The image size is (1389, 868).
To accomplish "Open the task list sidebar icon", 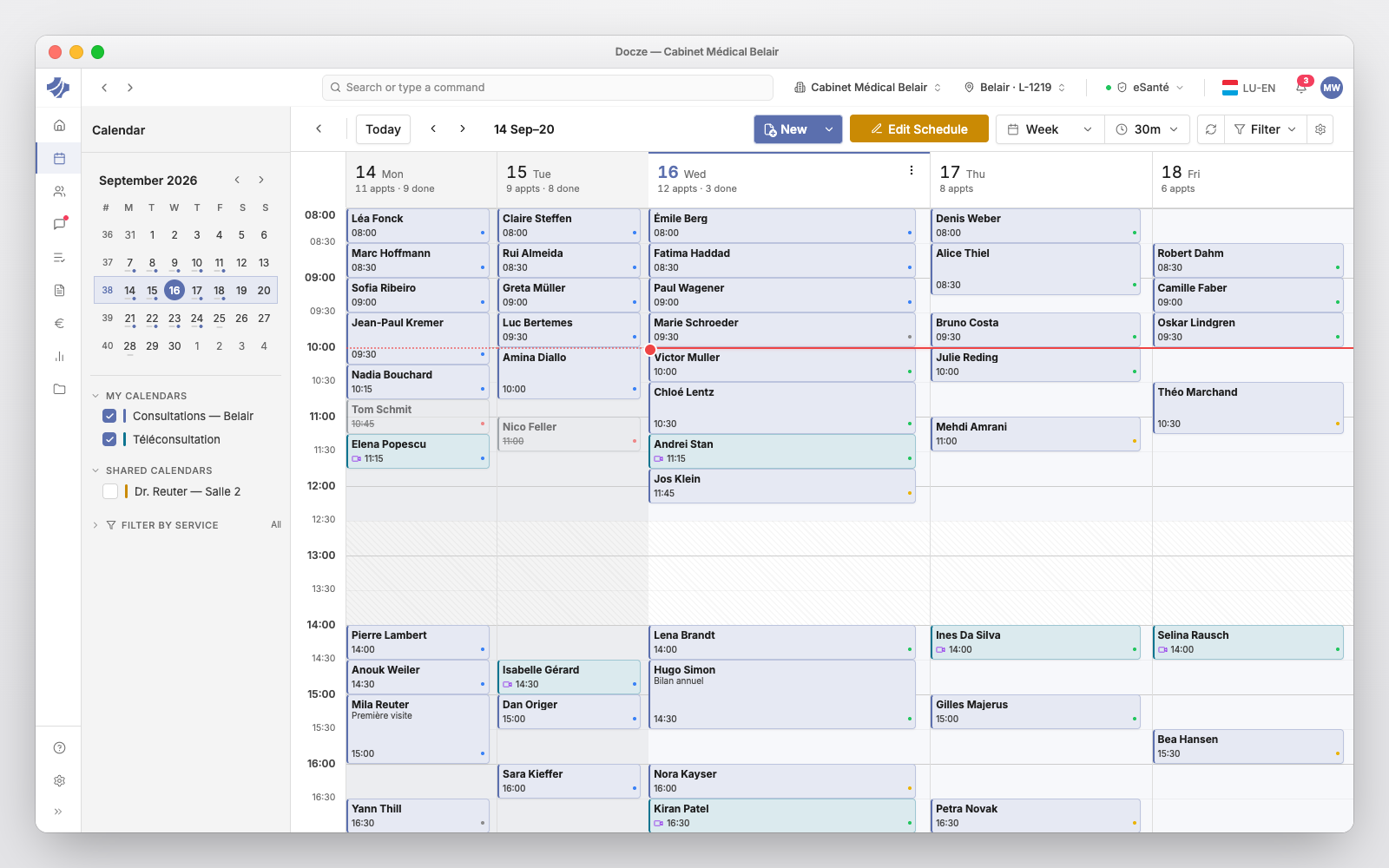I will click(x=59, y=257).
